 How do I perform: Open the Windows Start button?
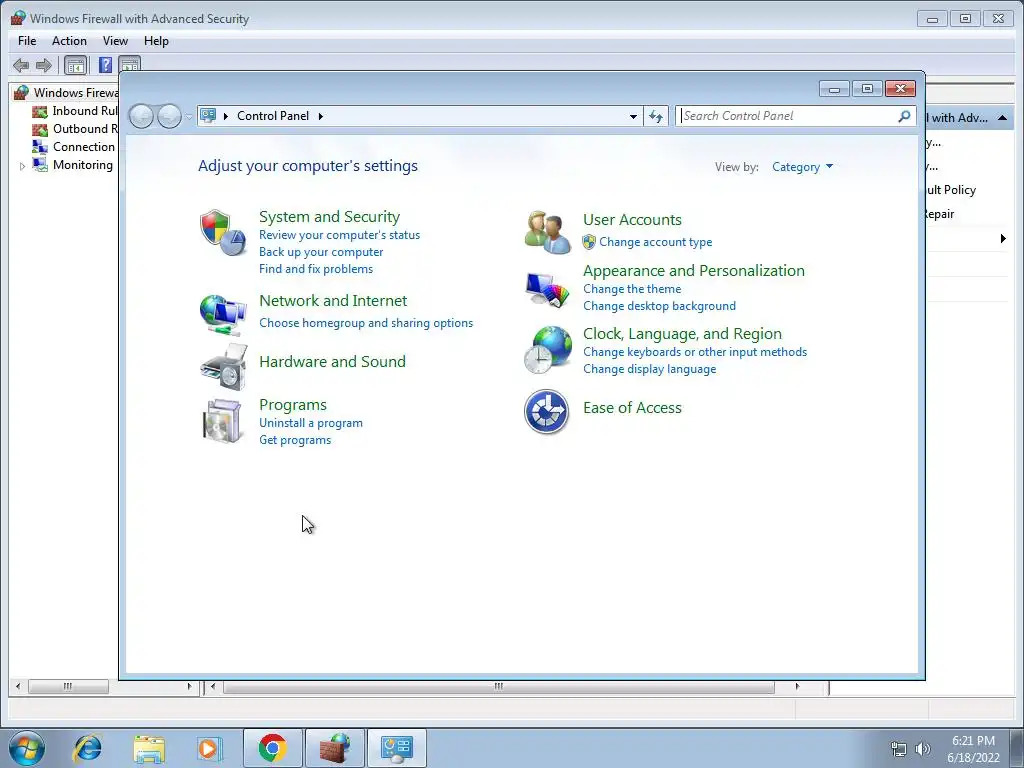(27, 748)
